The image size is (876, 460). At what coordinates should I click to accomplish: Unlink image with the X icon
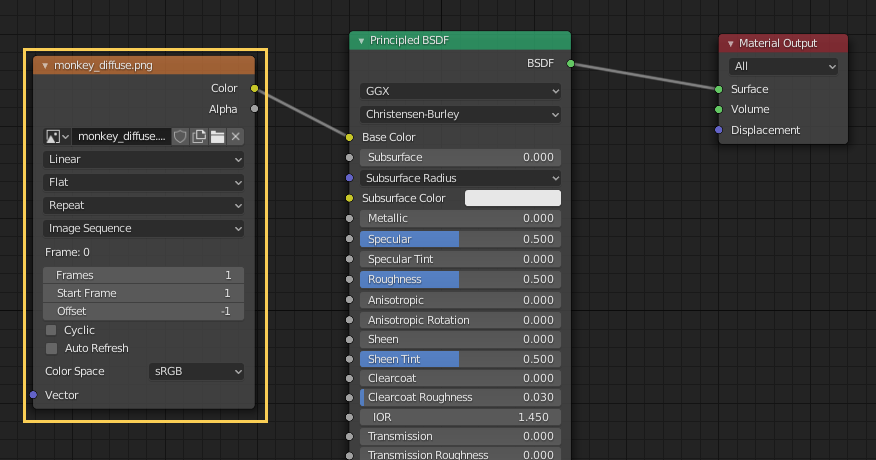[x=236, y=136]
